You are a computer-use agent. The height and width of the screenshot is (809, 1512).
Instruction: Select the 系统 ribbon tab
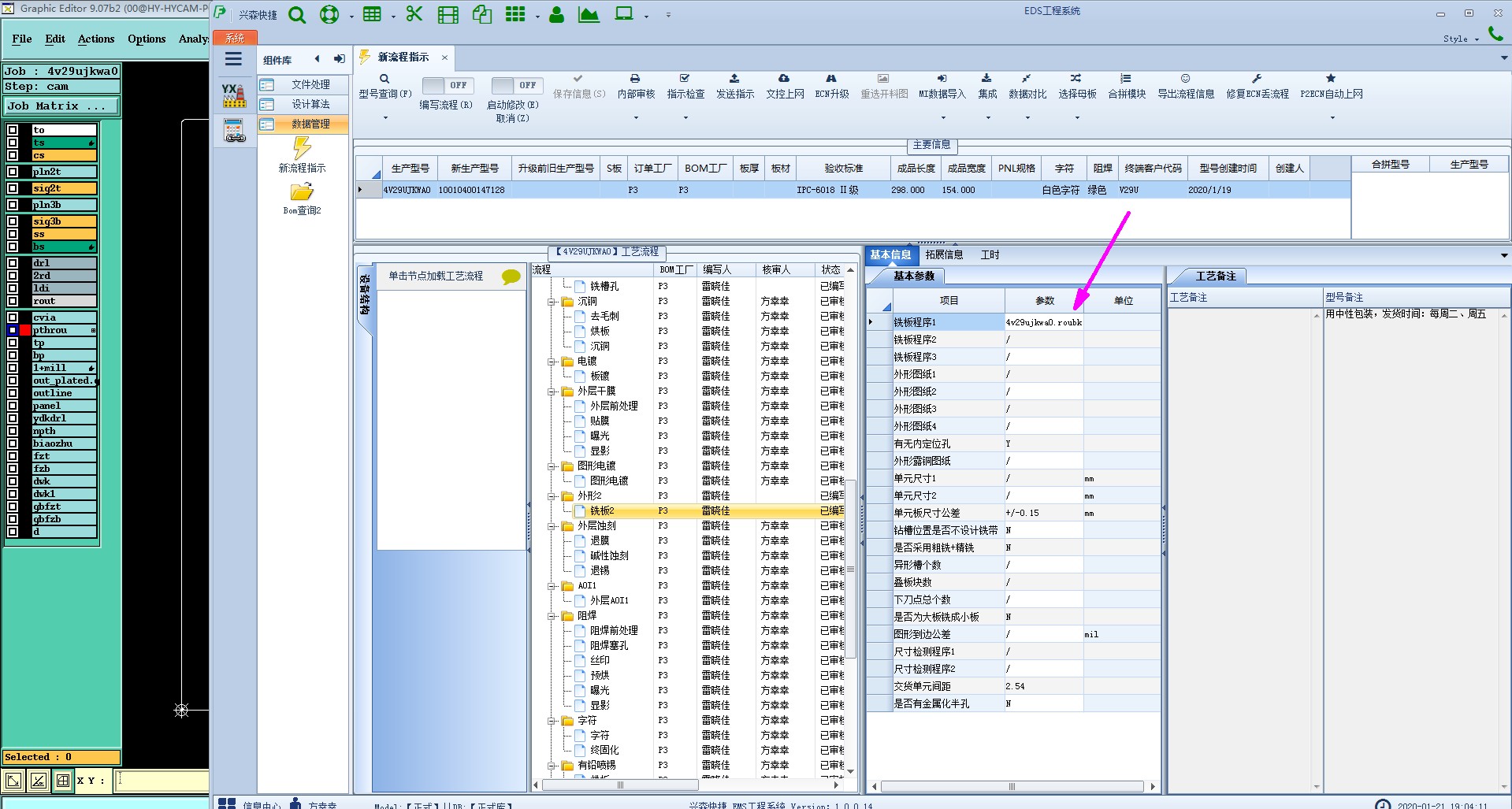point(235,38)
